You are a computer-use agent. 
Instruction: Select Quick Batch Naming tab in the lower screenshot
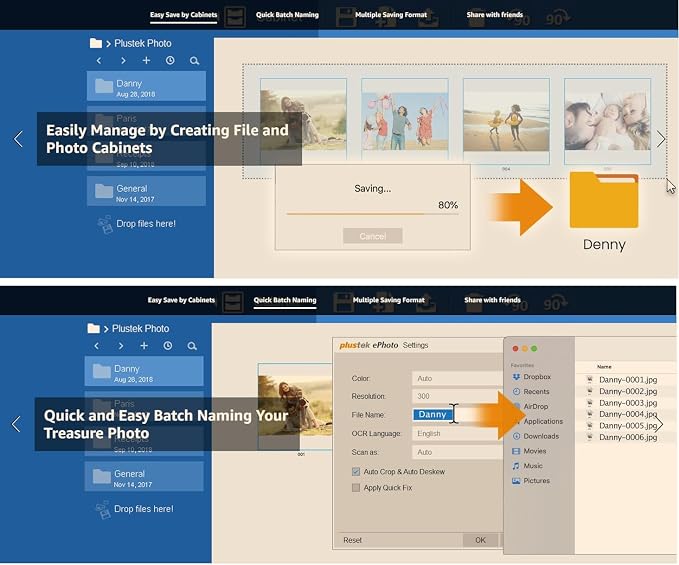pyautogui.click(x=285, y=300)
